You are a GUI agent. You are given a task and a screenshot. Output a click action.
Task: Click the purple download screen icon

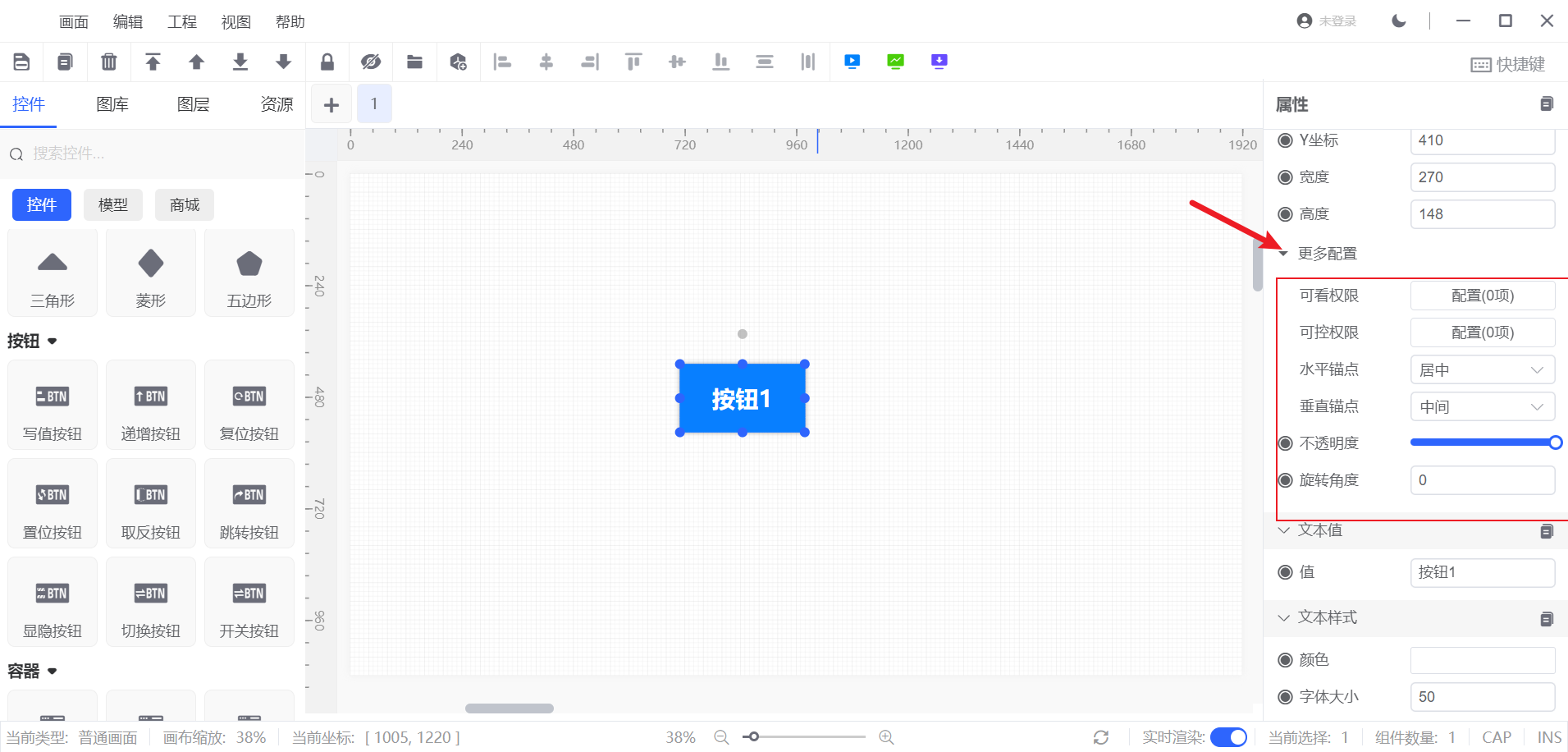939,62
